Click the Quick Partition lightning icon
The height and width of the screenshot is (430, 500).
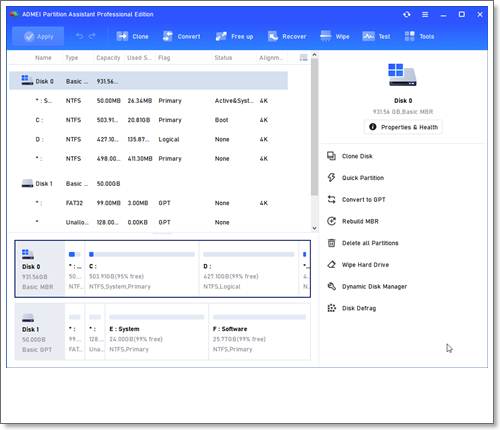(x=331, y=178)
